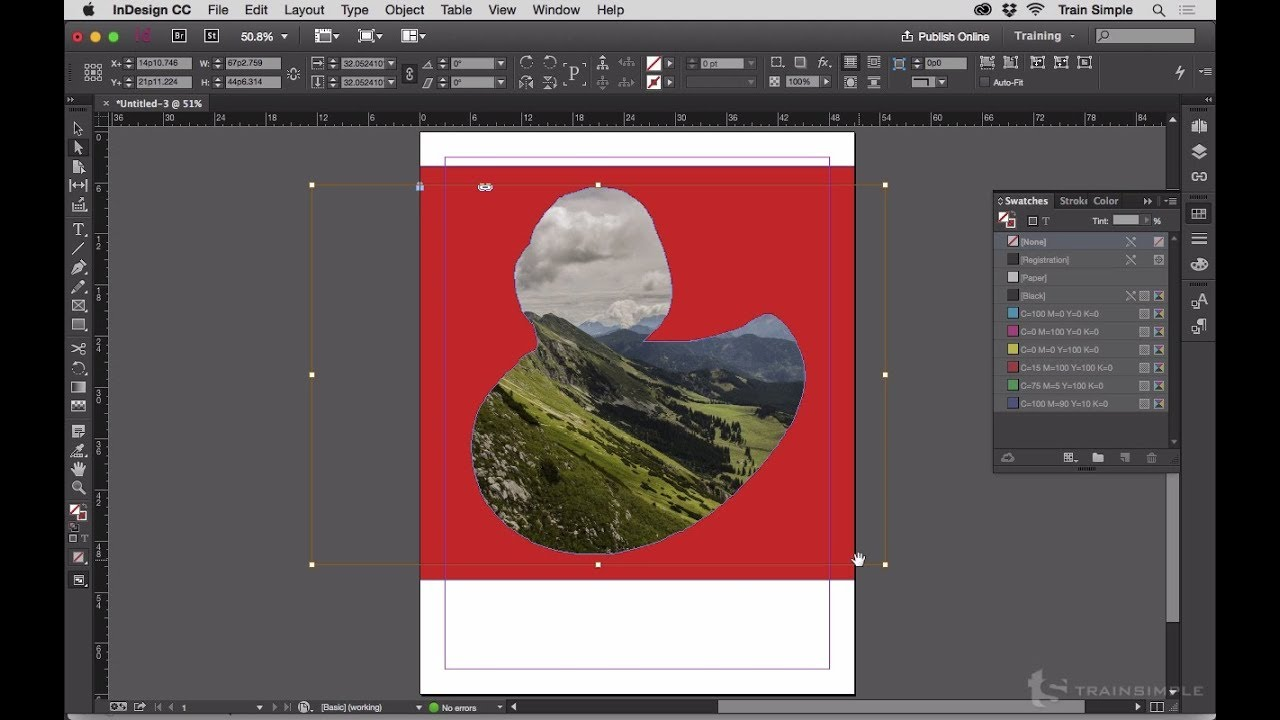
Task: Select the Zoom tool magnifier
Action: click(79, 488)
